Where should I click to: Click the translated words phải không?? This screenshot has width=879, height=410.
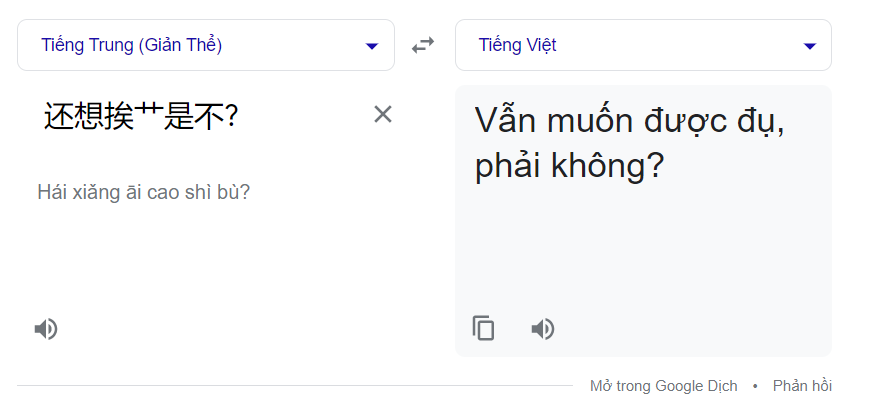[x=570, y=166]
